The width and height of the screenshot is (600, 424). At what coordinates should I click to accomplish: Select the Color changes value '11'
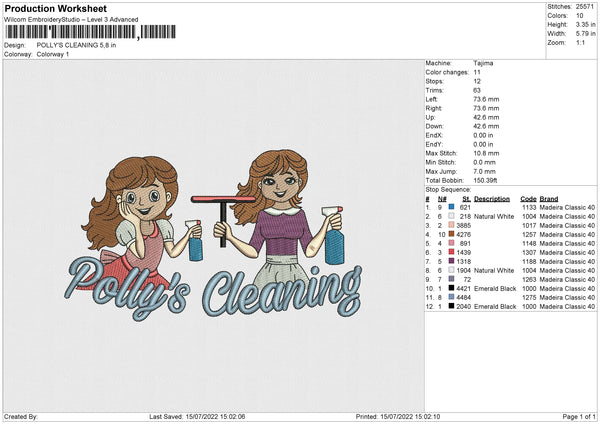[x=477, y=72]
